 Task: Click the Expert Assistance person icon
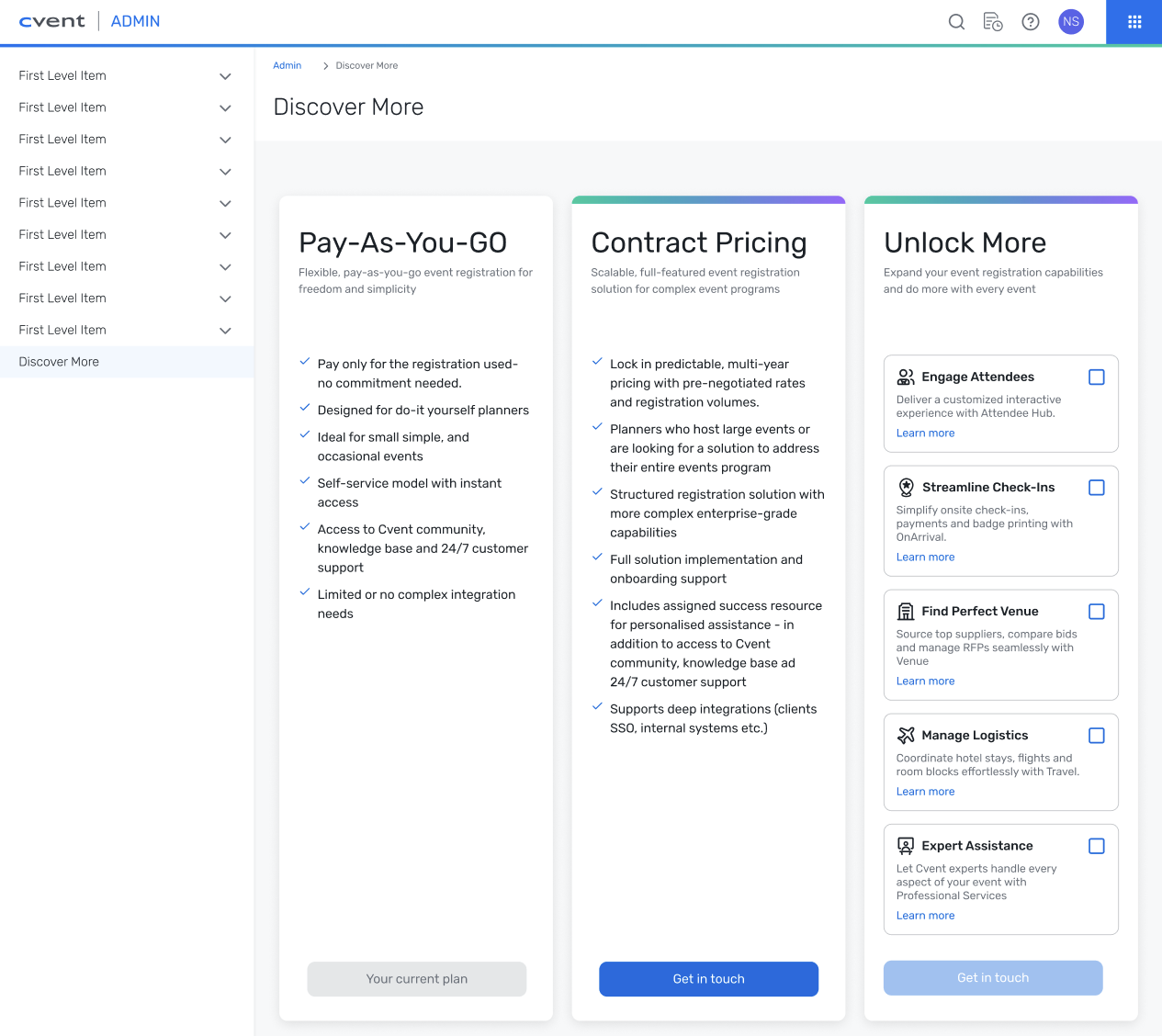(906, 846)
